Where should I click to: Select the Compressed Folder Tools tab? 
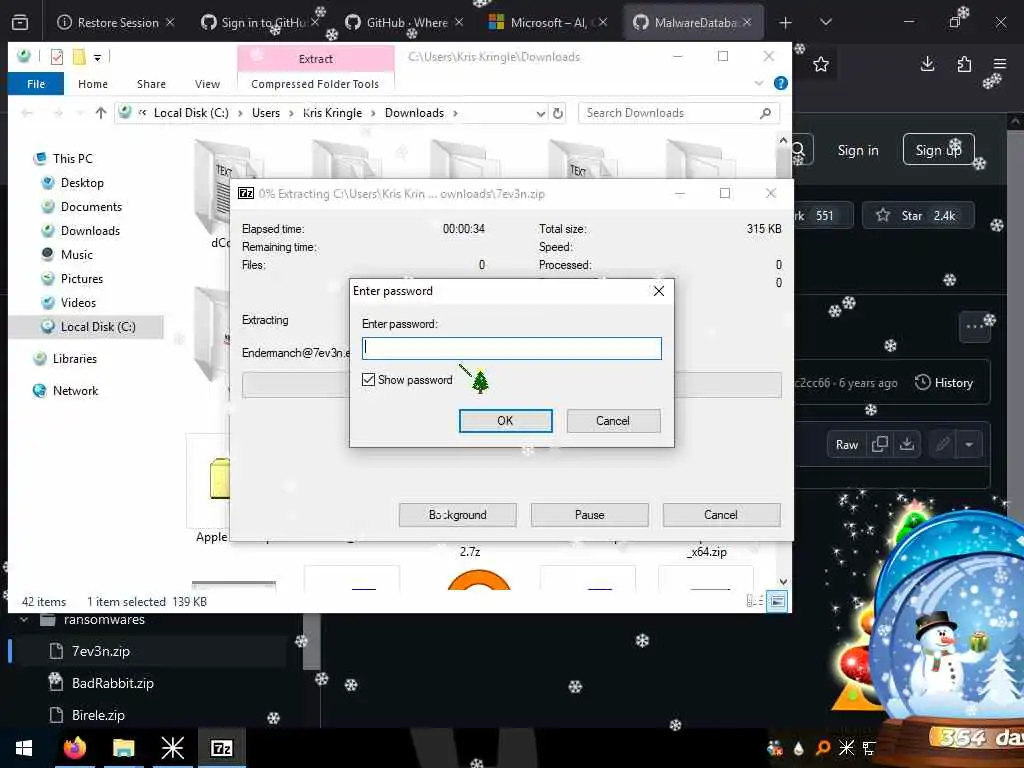click(315, 84)
